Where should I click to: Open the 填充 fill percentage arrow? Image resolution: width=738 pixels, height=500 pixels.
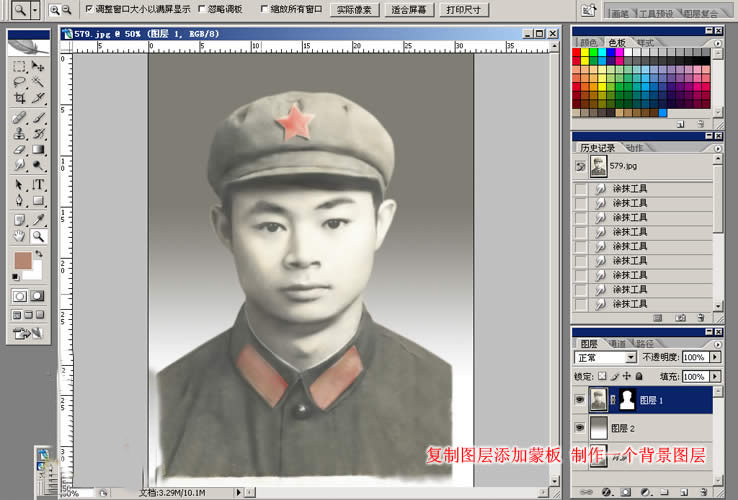(716, 377)
